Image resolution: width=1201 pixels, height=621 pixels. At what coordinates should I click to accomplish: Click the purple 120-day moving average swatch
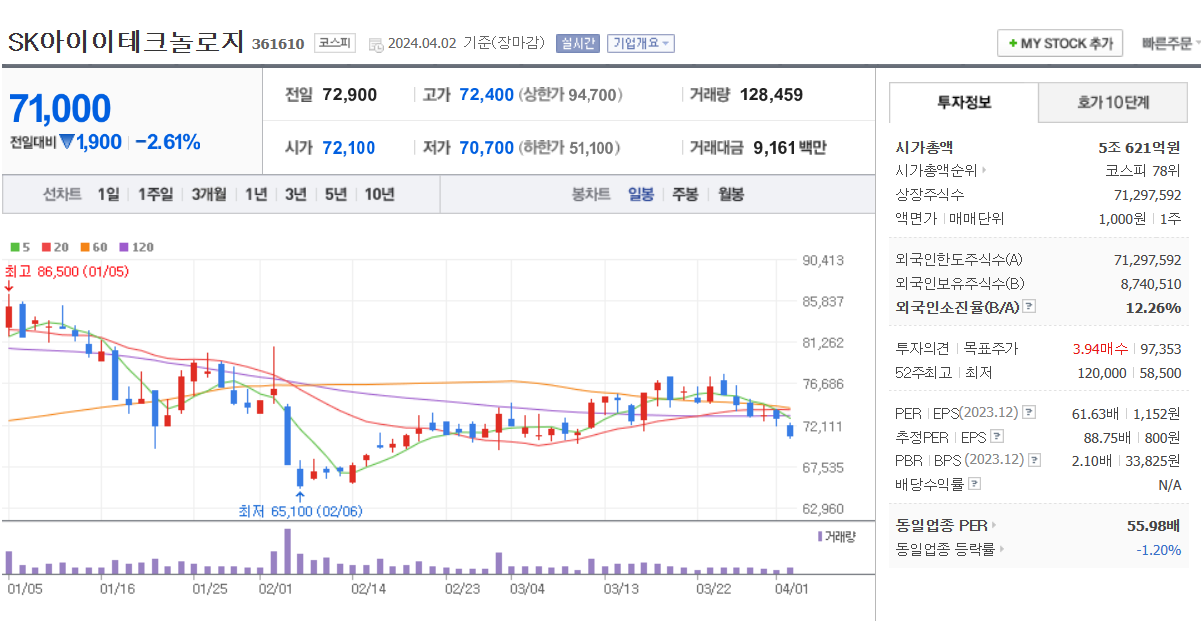pos(124,247)
